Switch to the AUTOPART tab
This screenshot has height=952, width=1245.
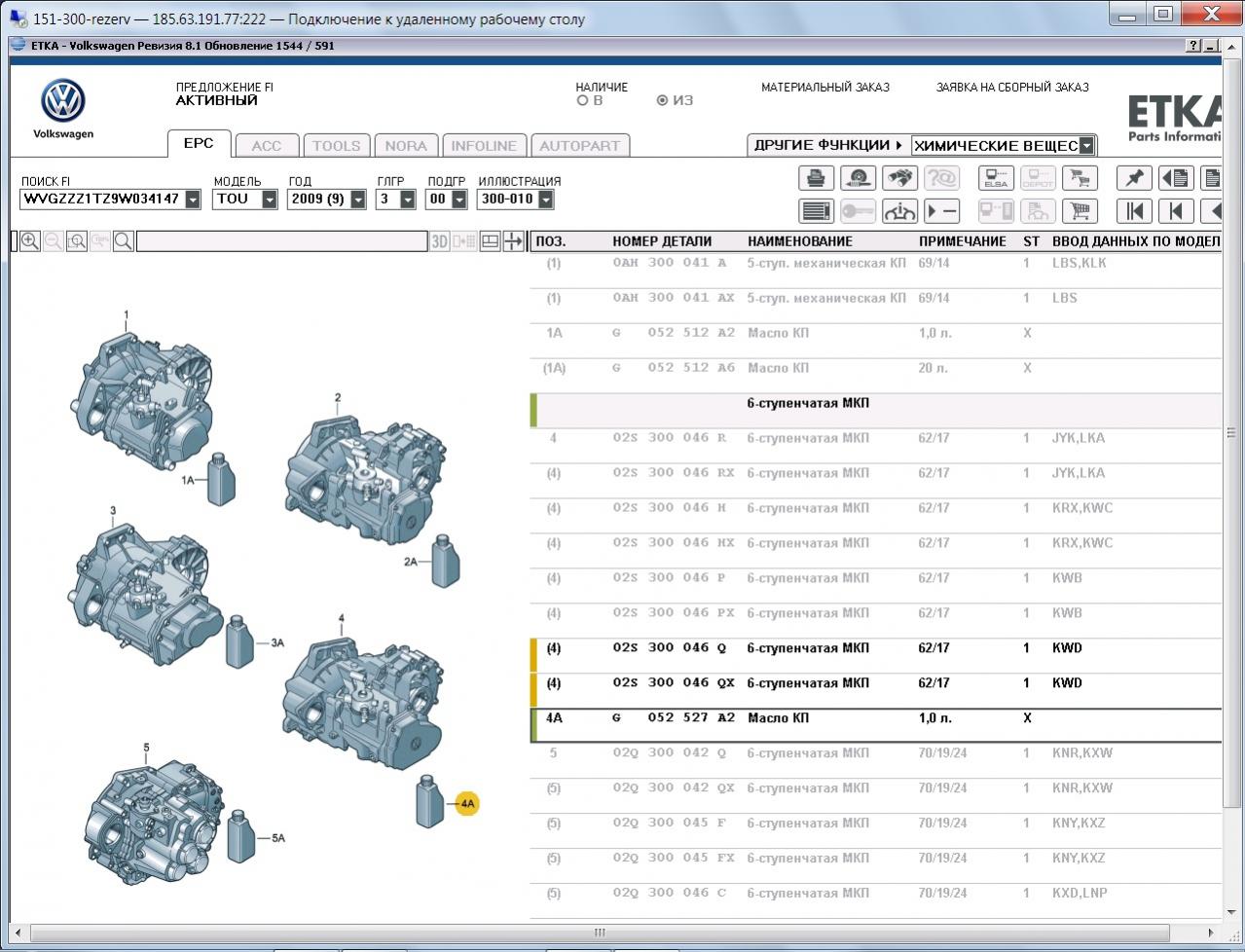(x=579, y=146)
